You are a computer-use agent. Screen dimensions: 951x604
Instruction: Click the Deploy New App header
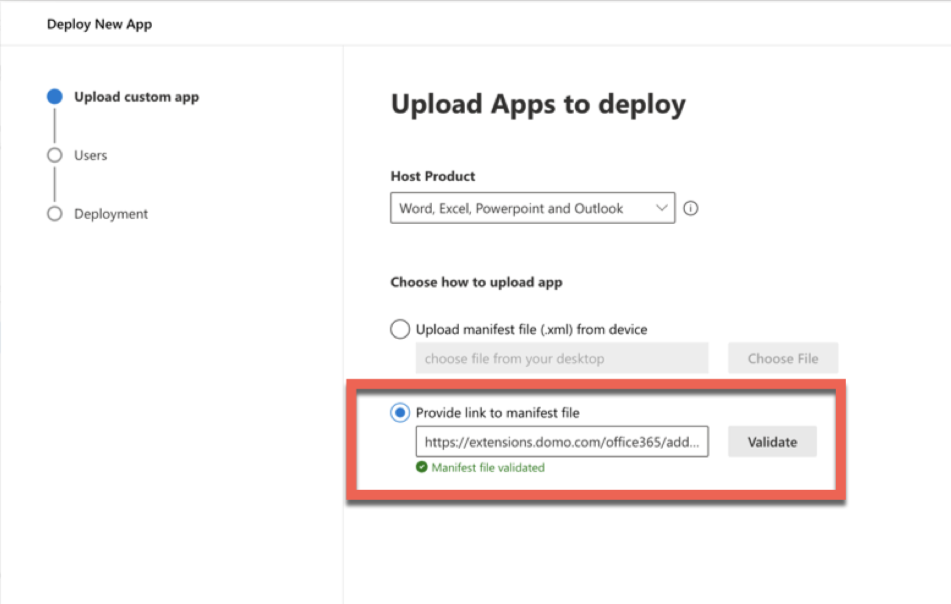[97, 23]
